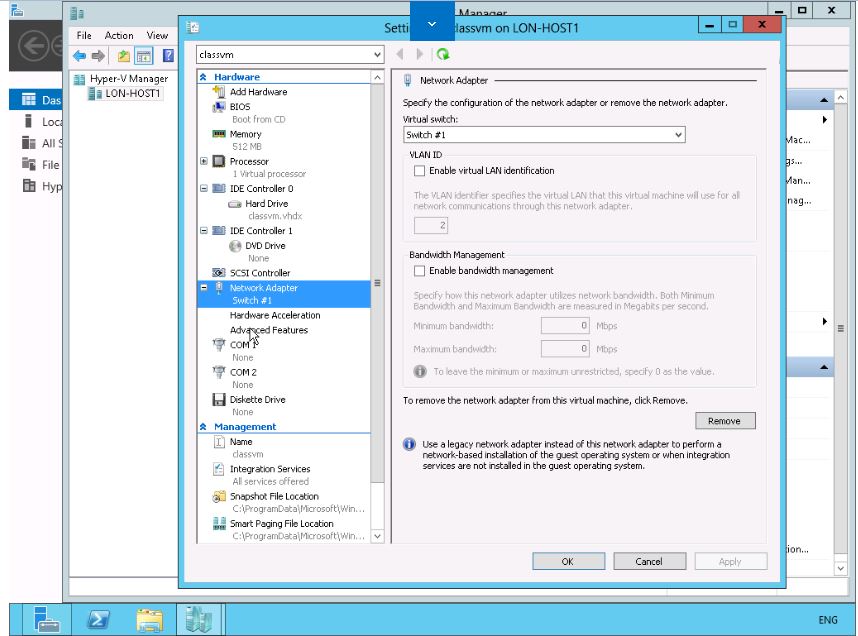Click the Show/Hide console tree toolbar icon
The height and width of the screenshot is (636, 858).
pos(144,56)
